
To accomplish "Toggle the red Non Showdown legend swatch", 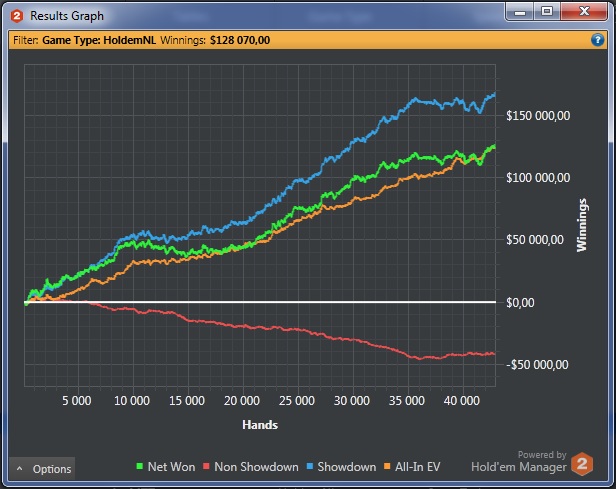I will 206,466.
